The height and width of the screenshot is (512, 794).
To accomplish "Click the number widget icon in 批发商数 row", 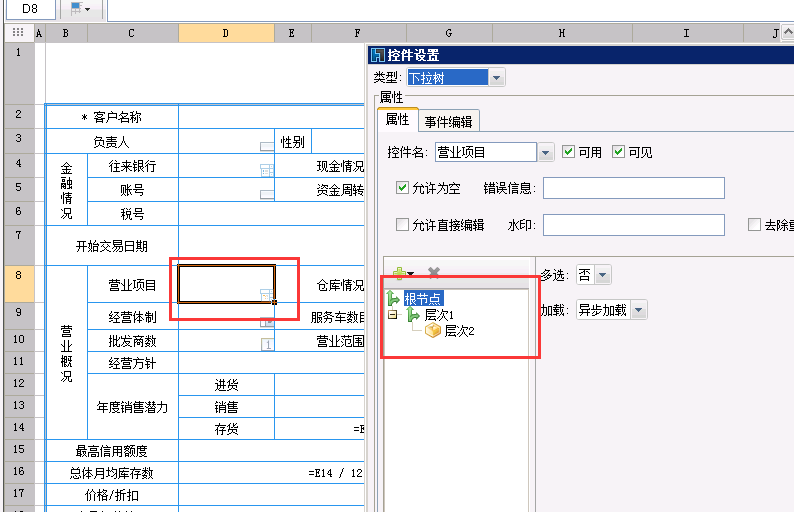I will [267, 344].
